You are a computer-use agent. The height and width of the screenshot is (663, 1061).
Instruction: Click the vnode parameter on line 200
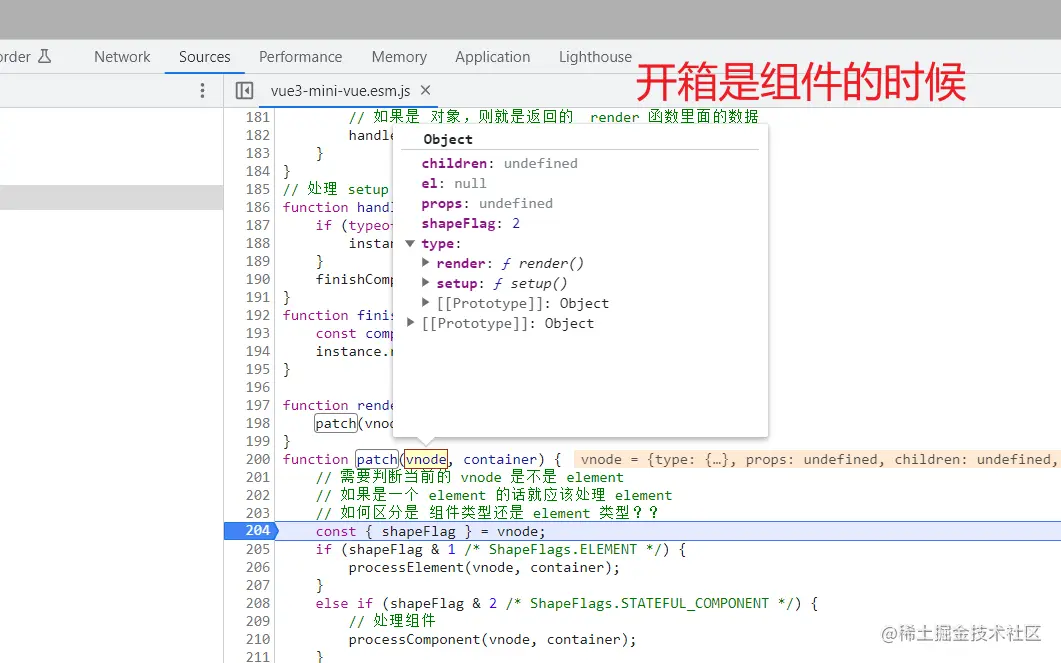coord(426,459)
